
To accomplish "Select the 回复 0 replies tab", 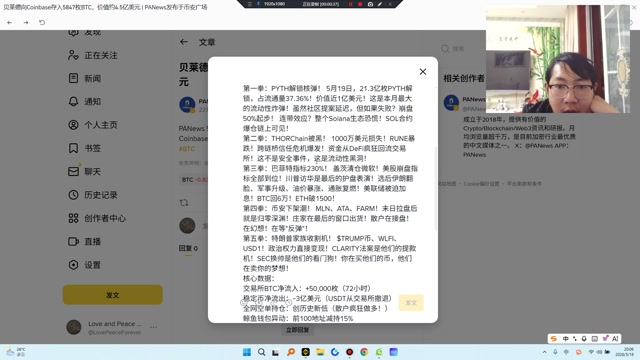I will tap(188, 248).
